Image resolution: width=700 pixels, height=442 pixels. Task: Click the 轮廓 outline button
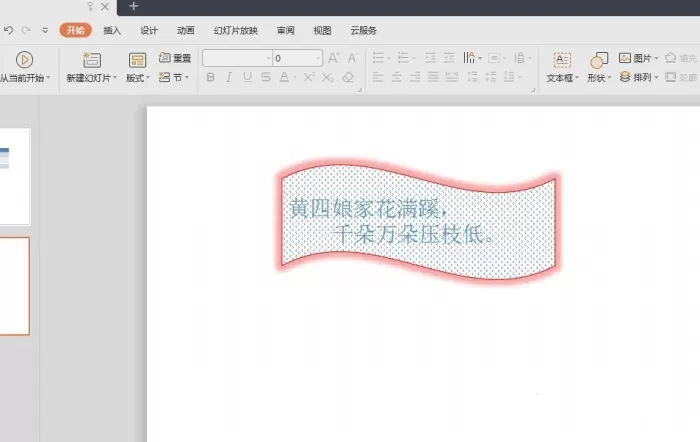click(x=681, y=77)
